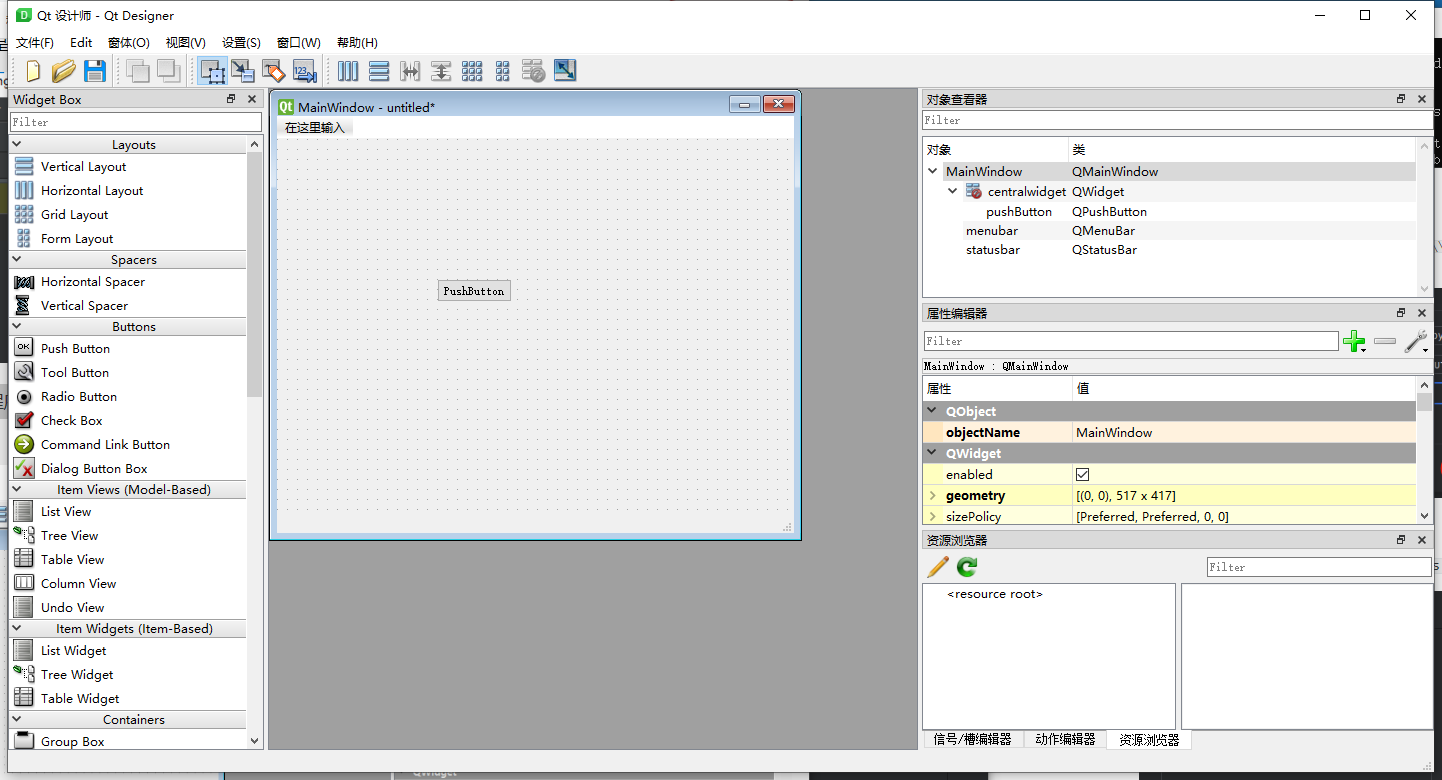Collapse the Layouts category in Widget Box
Image resolution: width=1442 pixels, height=780 pixels.
(17, 145)
